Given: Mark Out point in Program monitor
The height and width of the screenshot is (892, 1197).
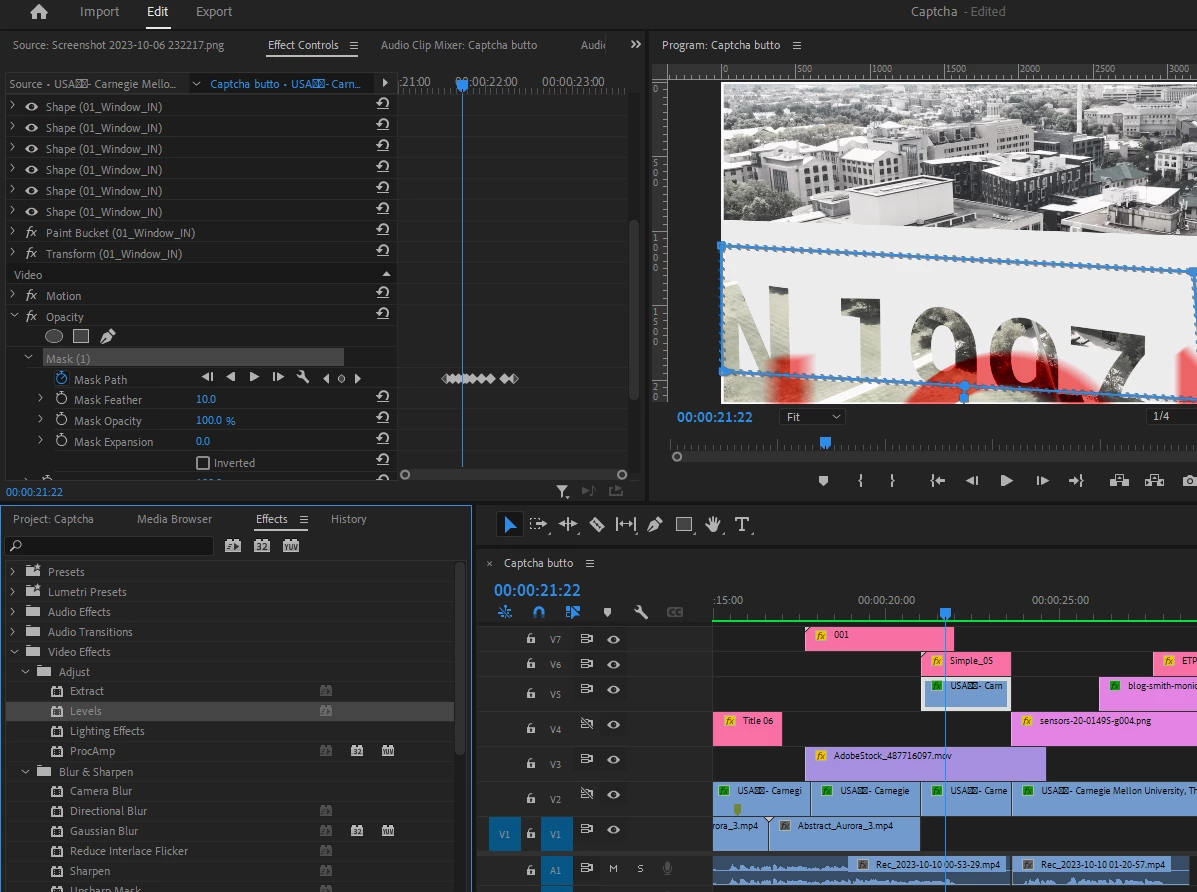Looking at the screenshot, I should tap(892, 481).
